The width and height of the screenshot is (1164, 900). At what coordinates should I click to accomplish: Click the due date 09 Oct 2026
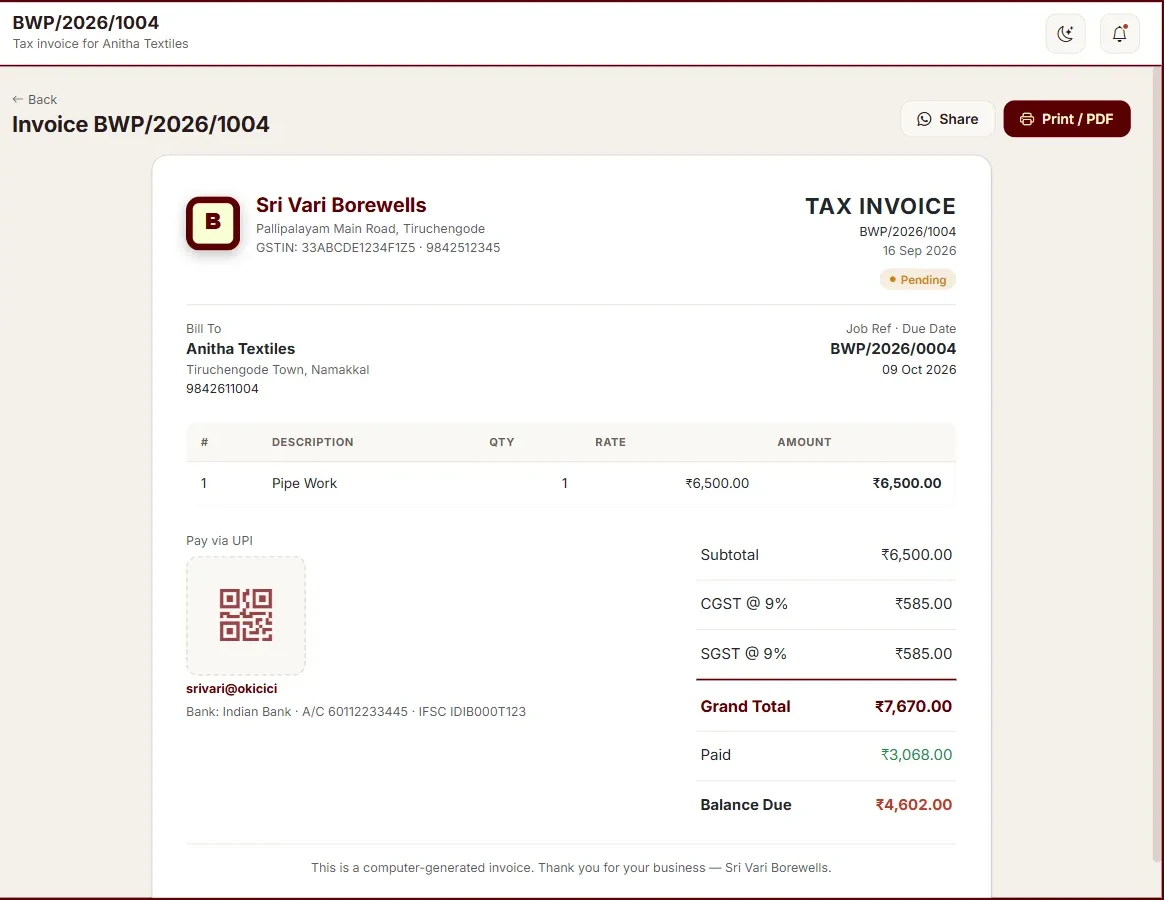pyautogui.click(x=919, y=369)
